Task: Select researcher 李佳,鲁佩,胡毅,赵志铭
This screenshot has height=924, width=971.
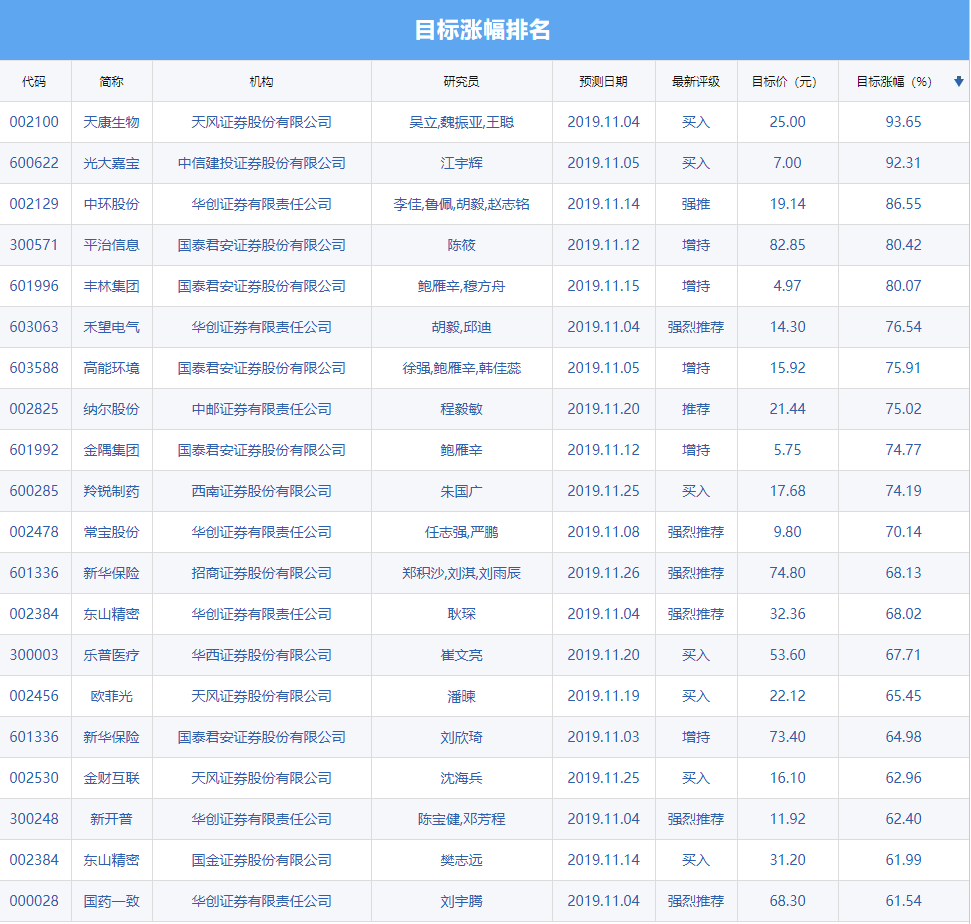Action: 461,204
